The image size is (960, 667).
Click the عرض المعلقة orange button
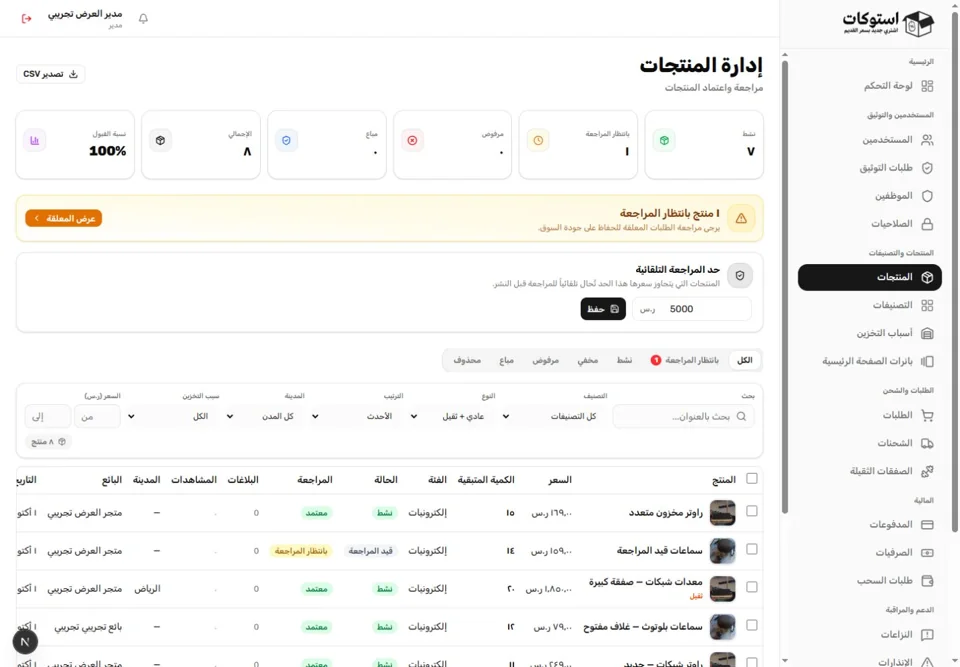coord(64,218)
